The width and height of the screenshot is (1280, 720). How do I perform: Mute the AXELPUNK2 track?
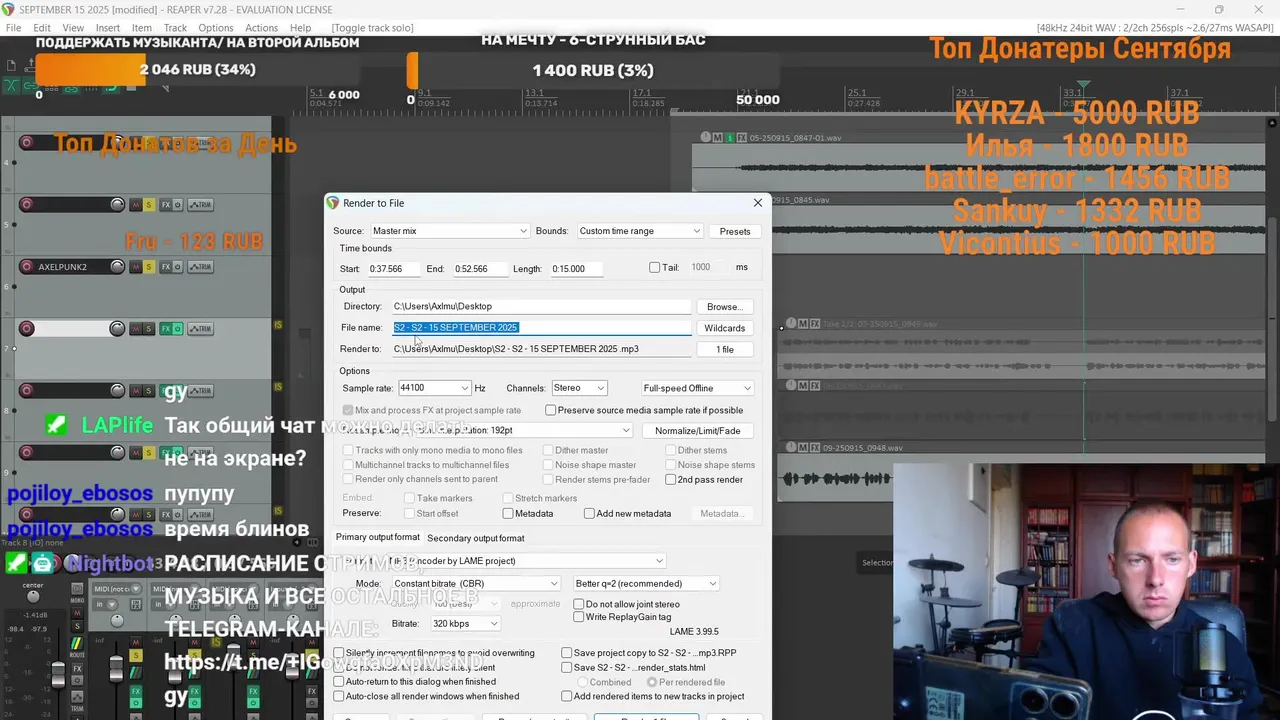click(x=135, y=267)
